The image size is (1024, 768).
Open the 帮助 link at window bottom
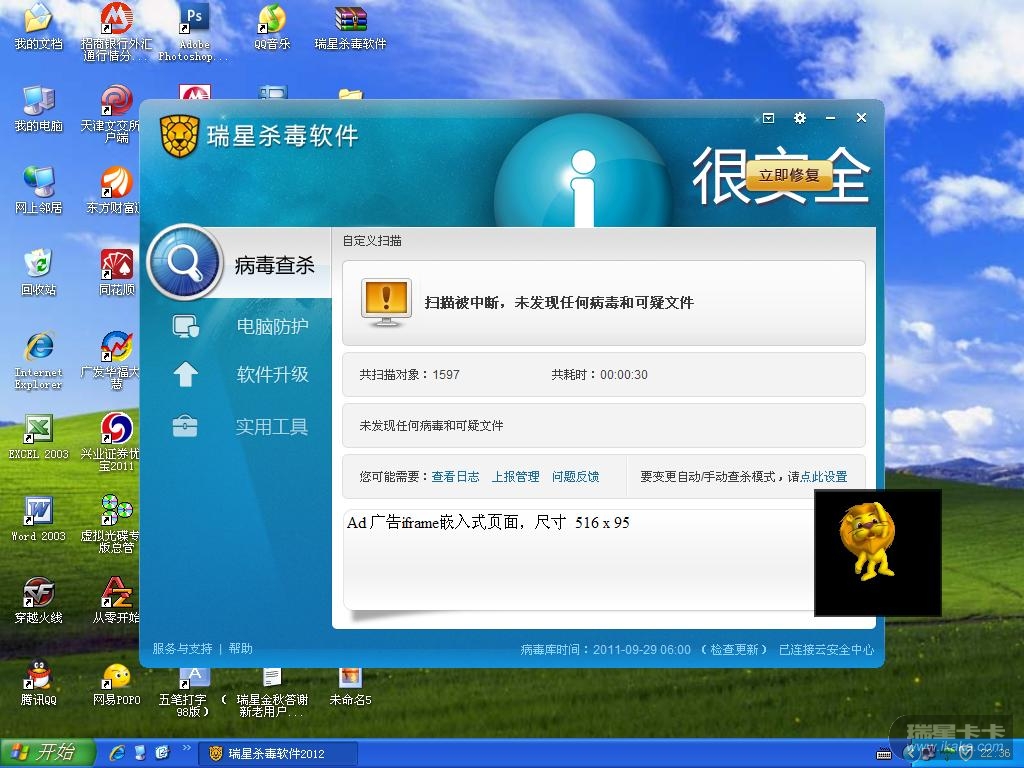click(240, 648)
